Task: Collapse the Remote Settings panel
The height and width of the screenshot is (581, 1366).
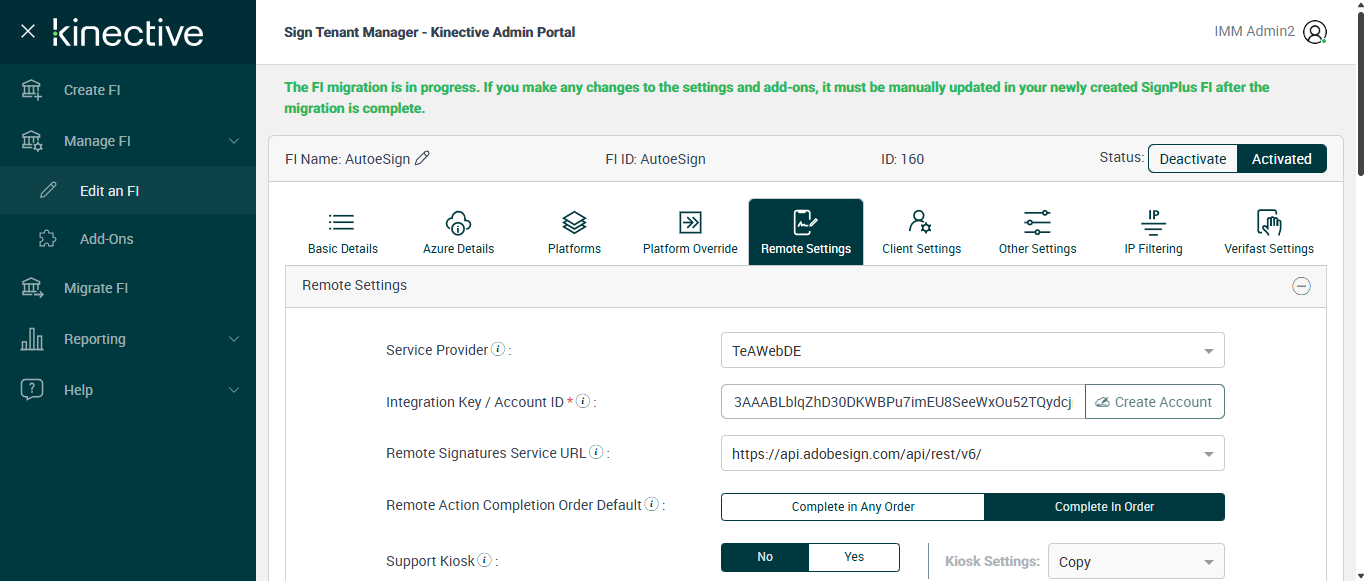Action: click(1301, 286)
